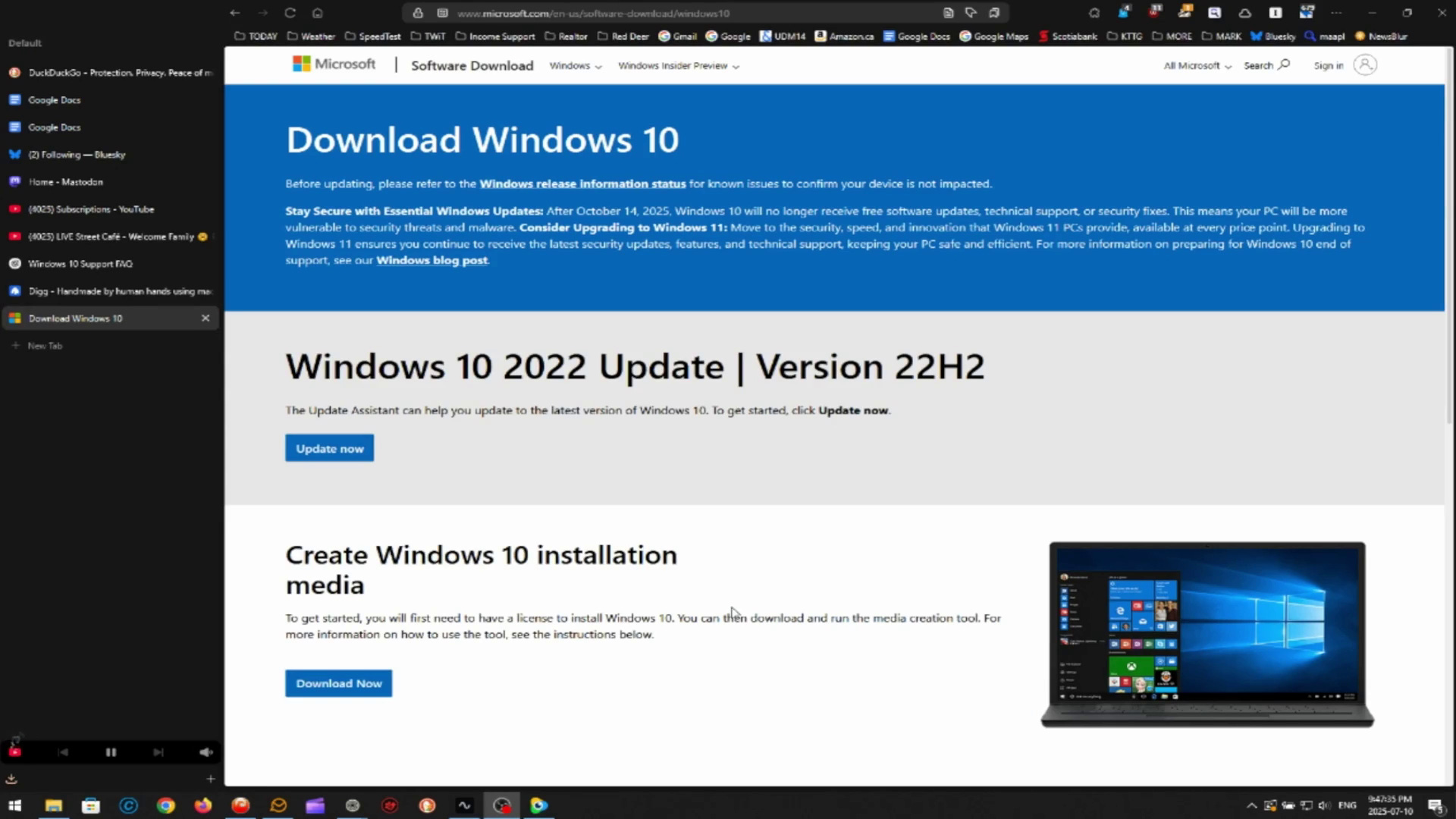Open the Windows Start menu

pyautogui.click(x=14, y=805)
